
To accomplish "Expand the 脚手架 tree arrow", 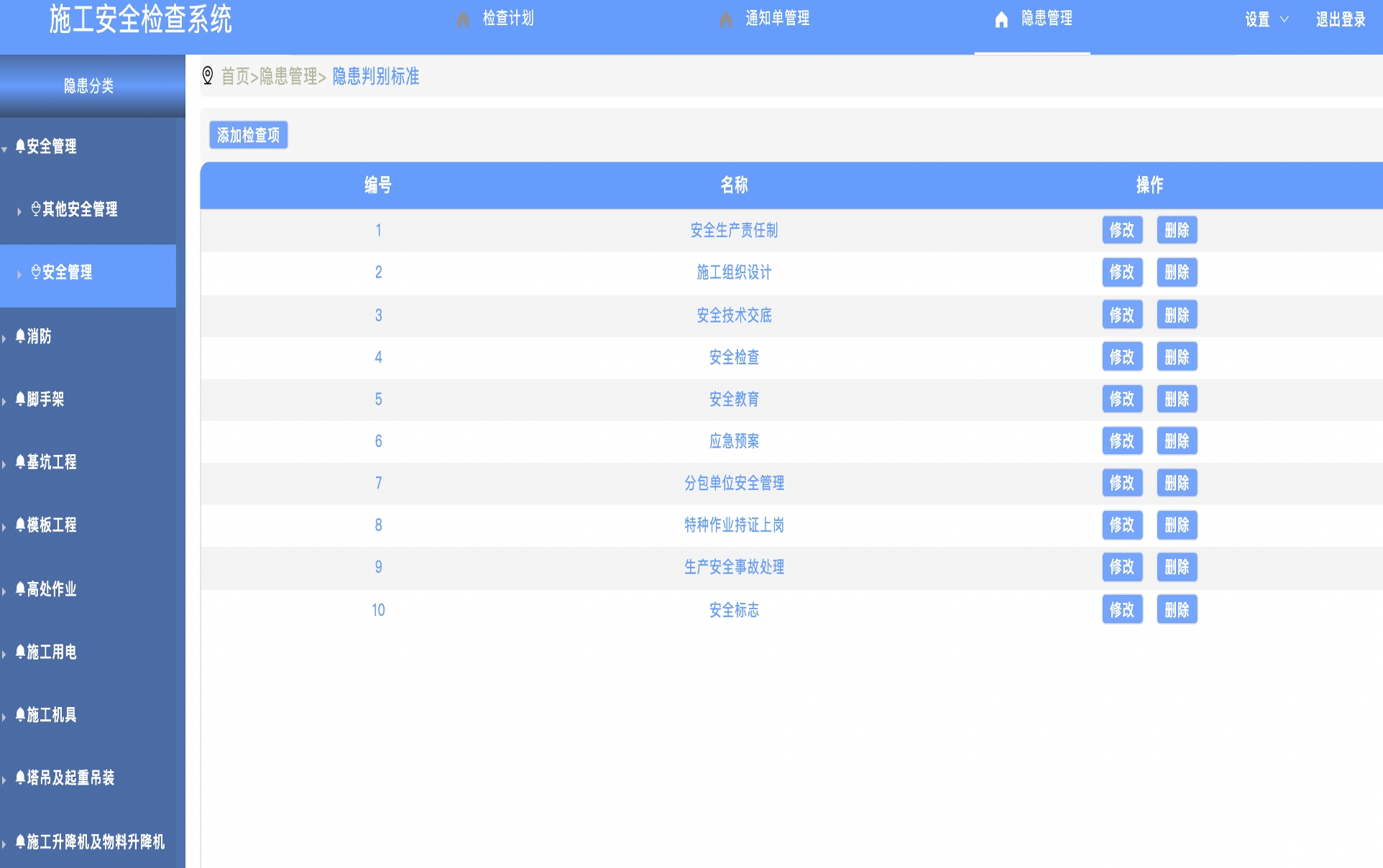I will click(x=4, y=401).
